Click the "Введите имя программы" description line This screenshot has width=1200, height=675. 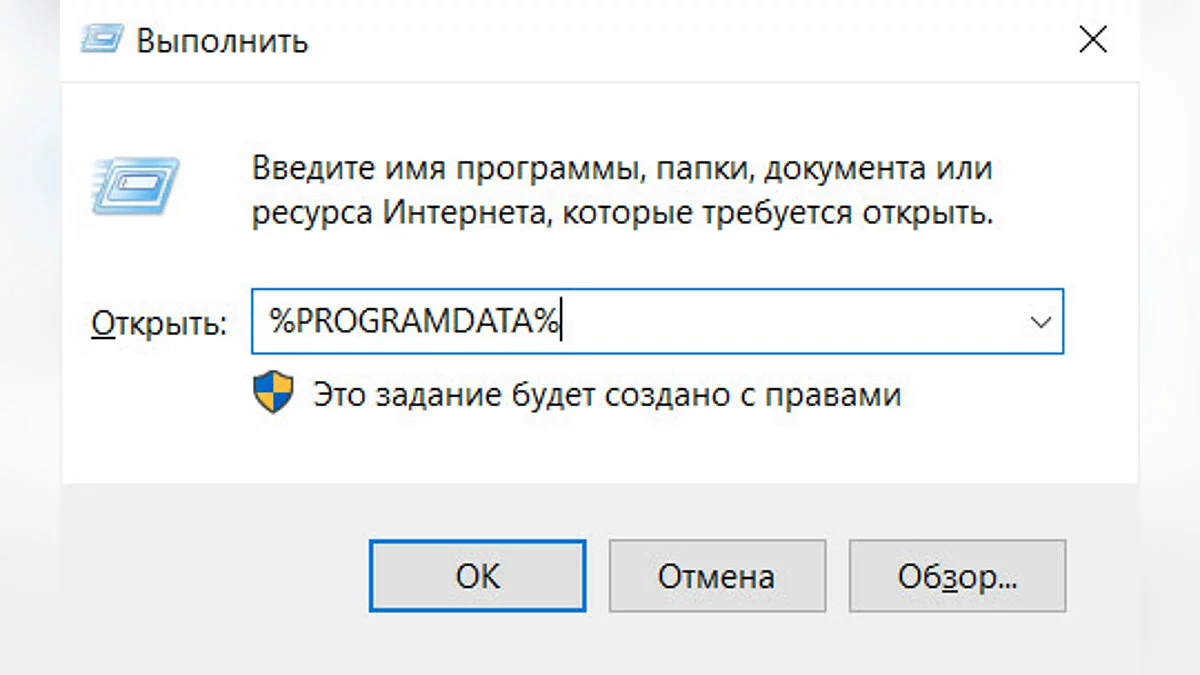pos(621,168)
